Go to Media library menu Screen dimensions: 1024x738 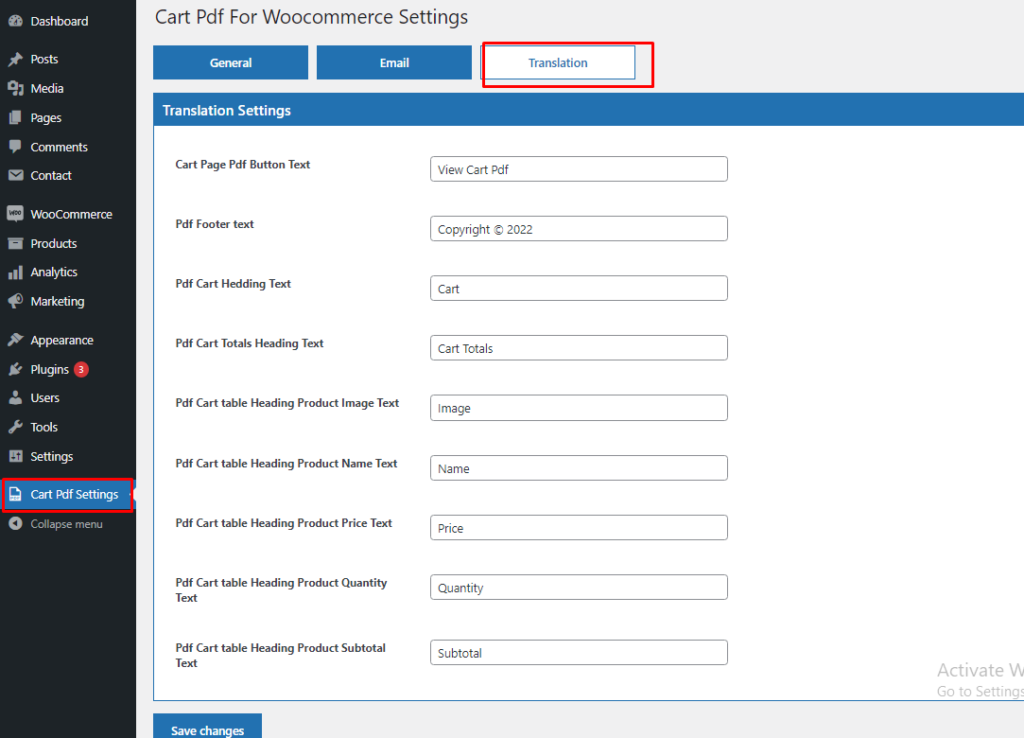[x=68, y=88]
